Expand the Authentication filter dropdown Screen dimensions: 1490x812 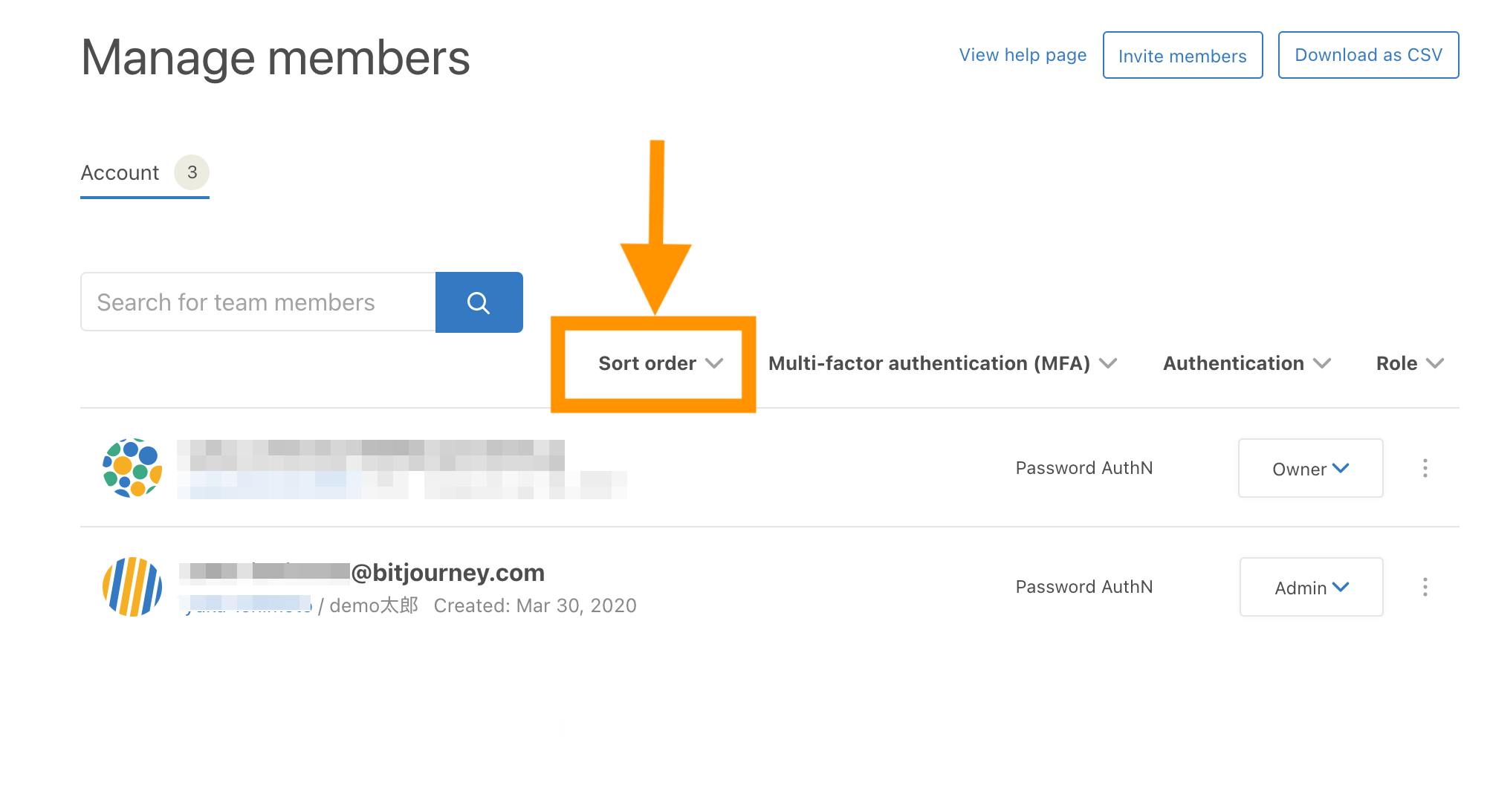coord(1246,363)
